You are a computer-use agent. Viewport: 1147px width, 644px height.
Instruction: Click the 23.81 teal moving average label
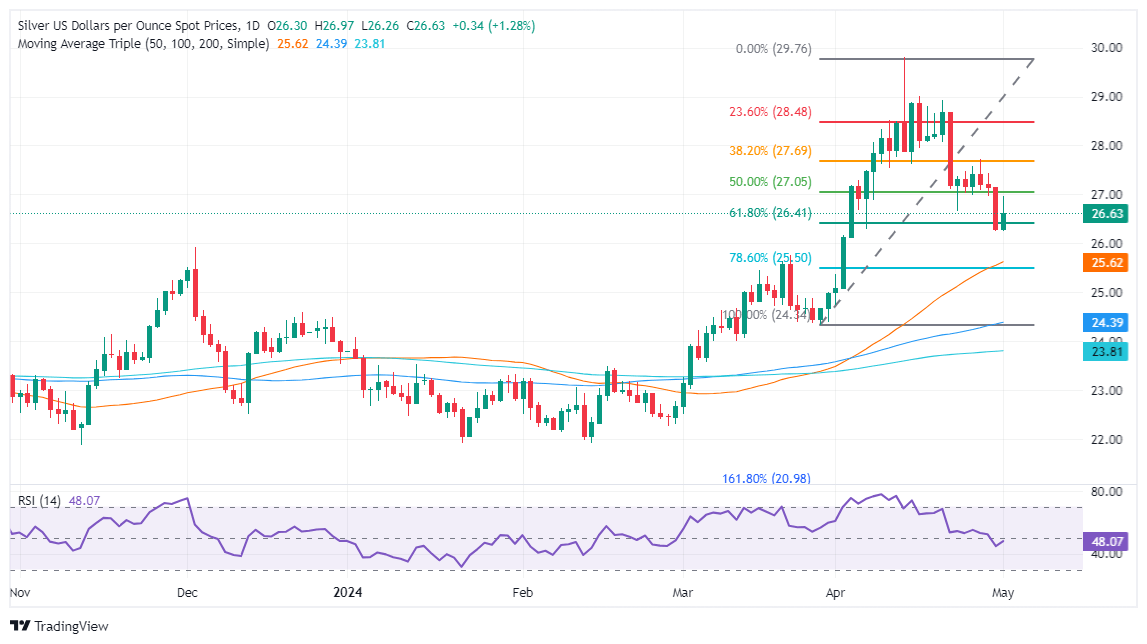pos(1106,352)
